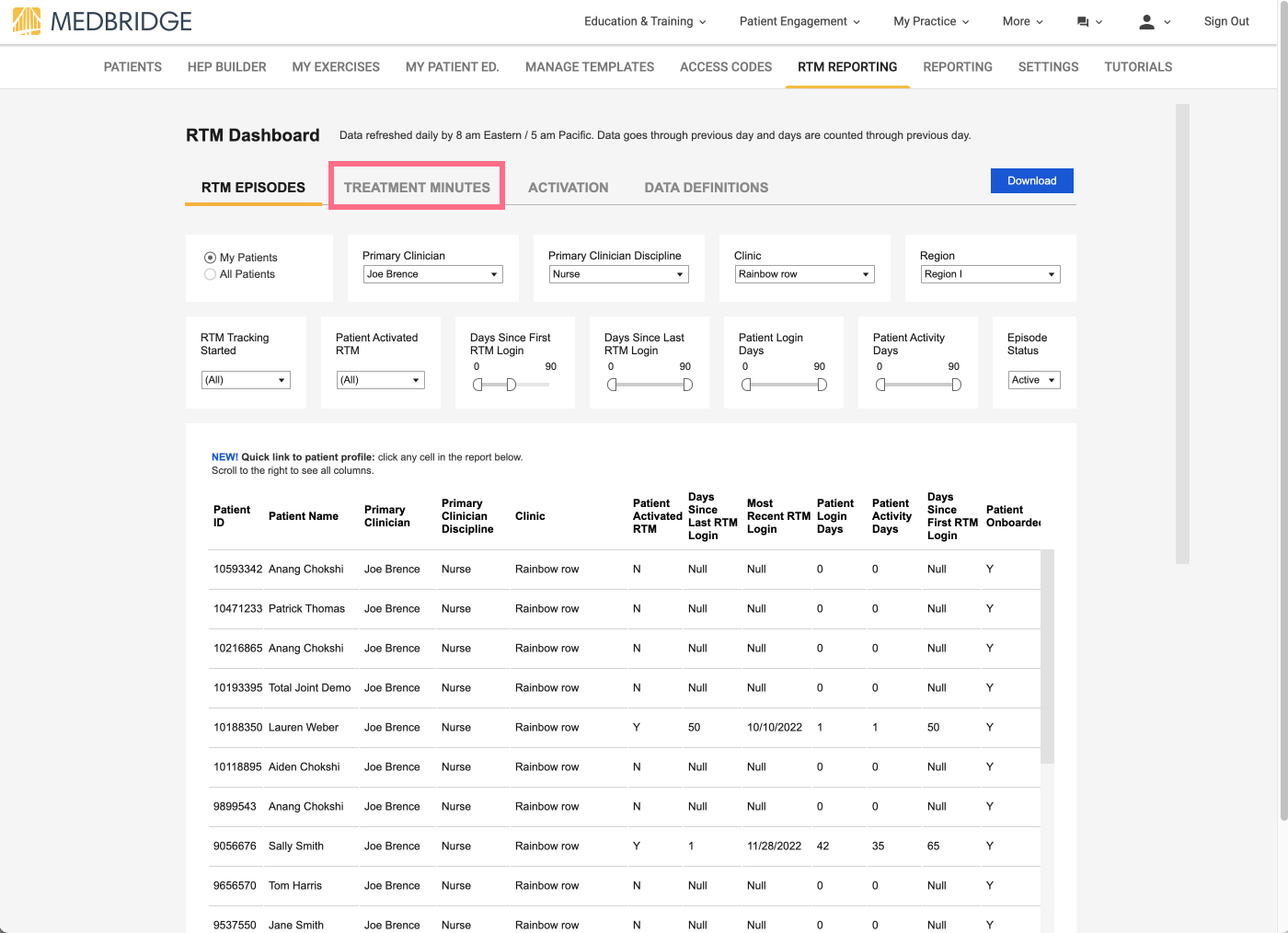
Task: Expand the Clinic Rainbow row dropdown
Action: click(803, 274)
